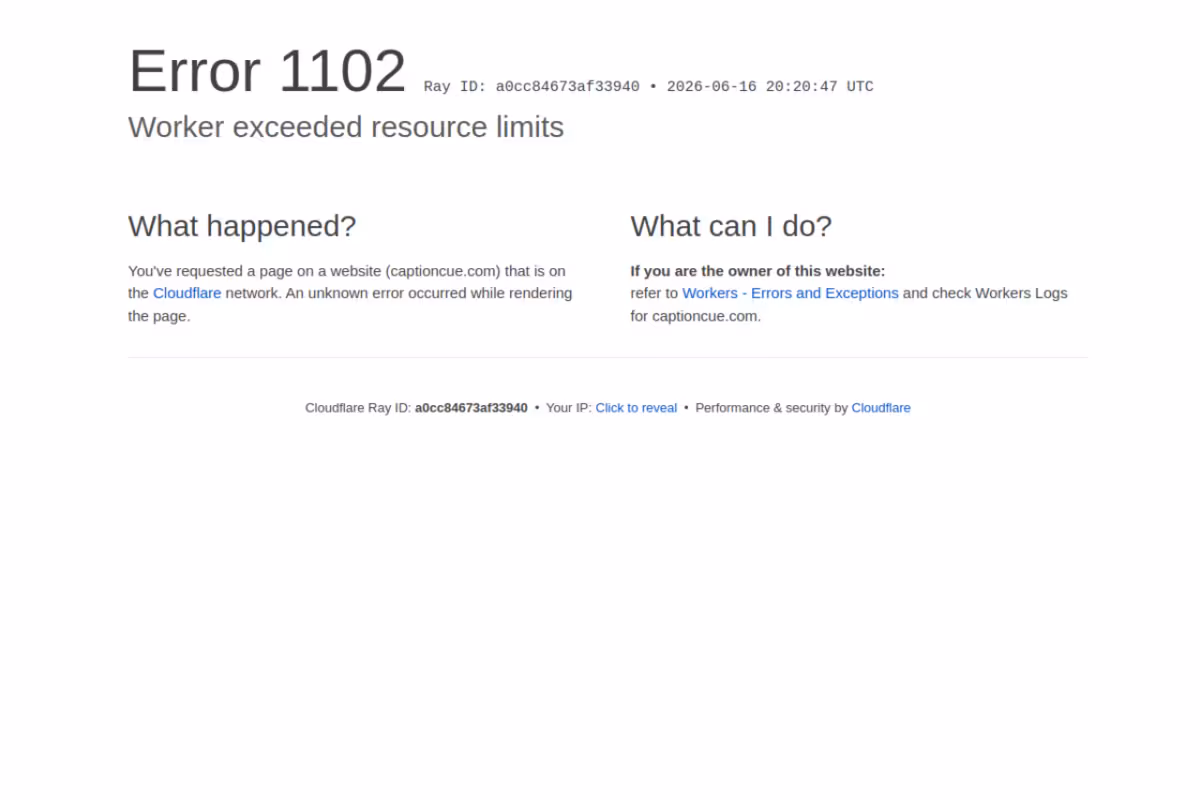Click the 'Performance & security by' footer text
Screen dimensions: 1200x800
(771, 408)
